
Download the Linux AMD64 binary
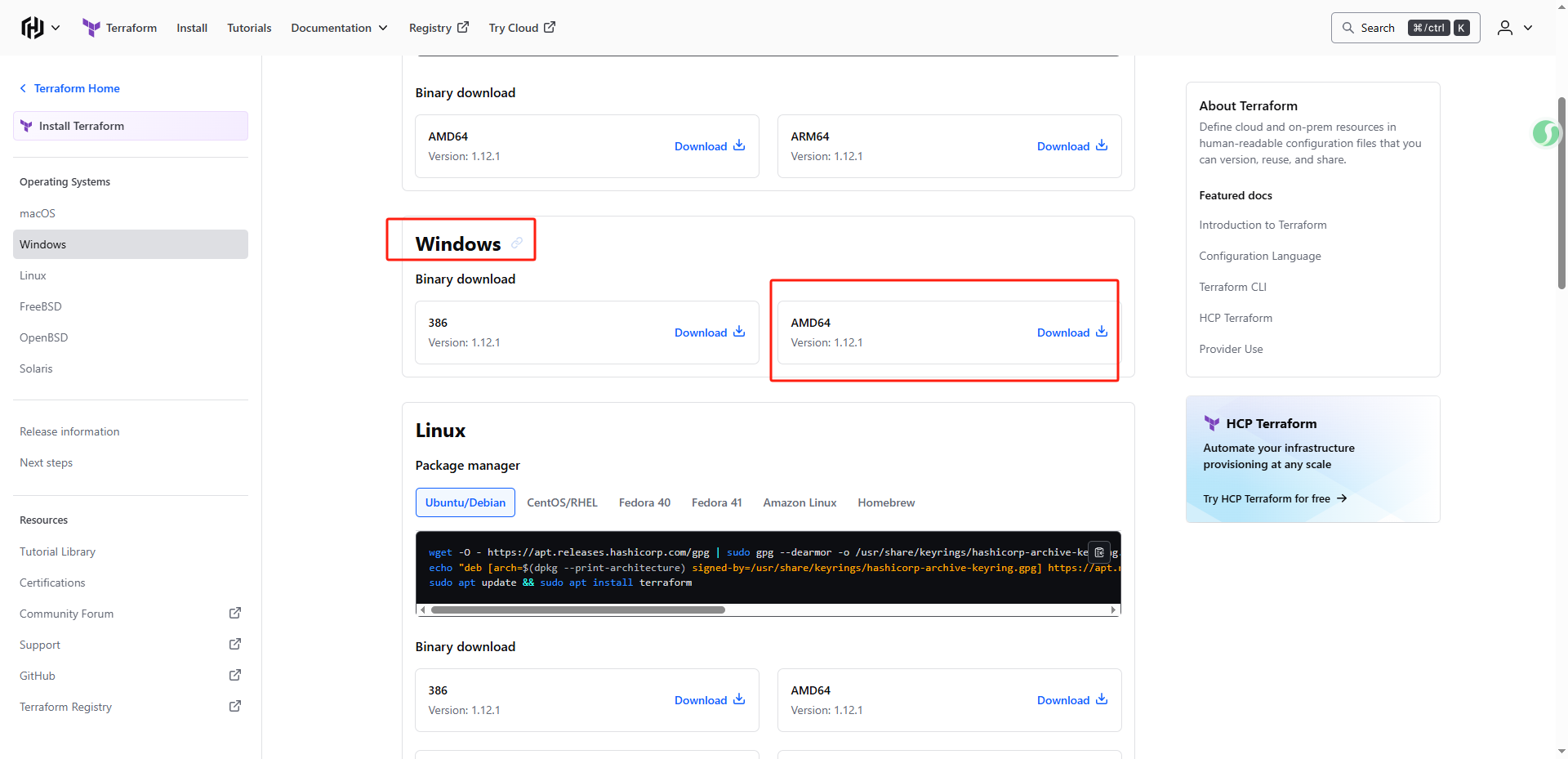pyautogui.click(x=1072, y=700)
